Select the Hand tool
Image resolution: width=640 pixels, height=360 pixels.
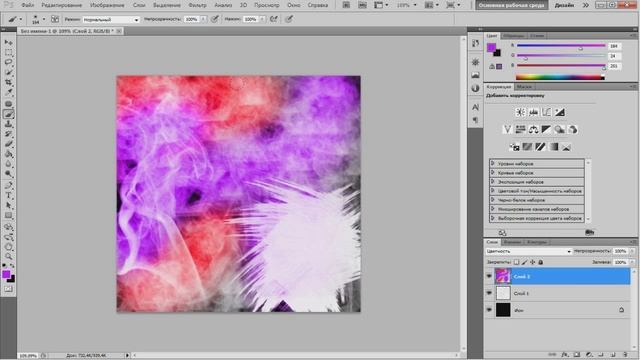pos(8,247)
